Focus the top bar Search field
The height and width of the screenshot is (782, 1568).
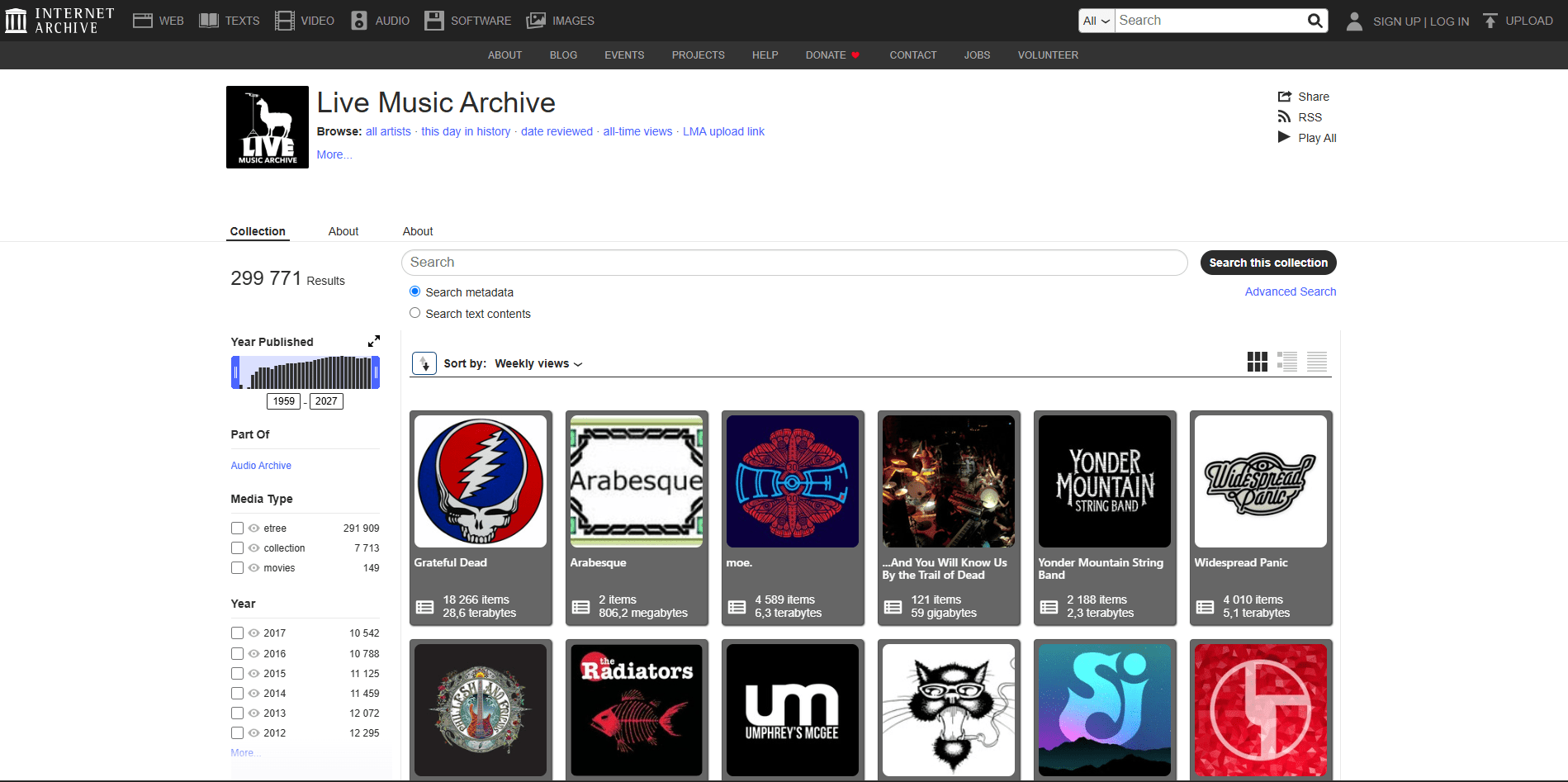(1210, 21)
